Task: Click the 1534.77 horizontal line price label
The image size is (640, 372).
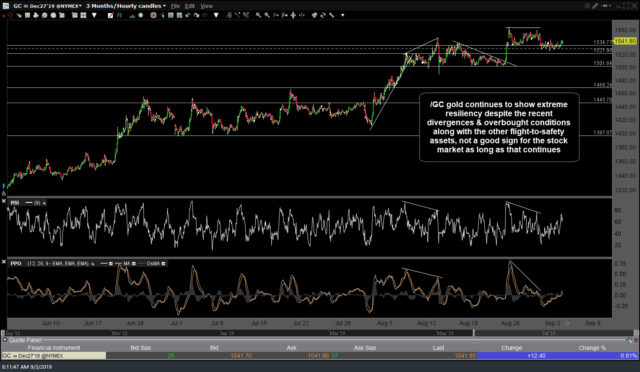Action: click(602, 42)
